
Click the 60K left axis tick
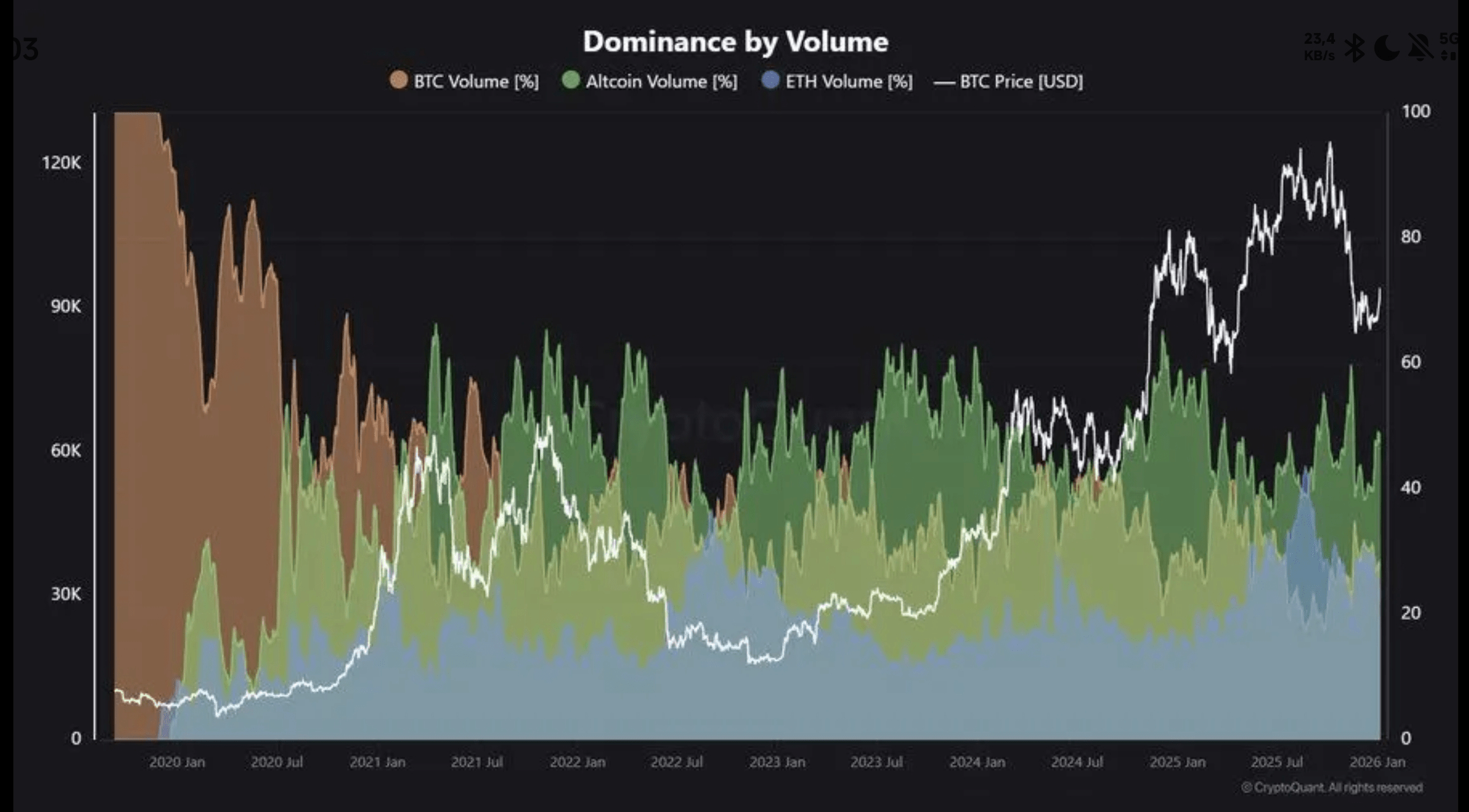point(66,450)
